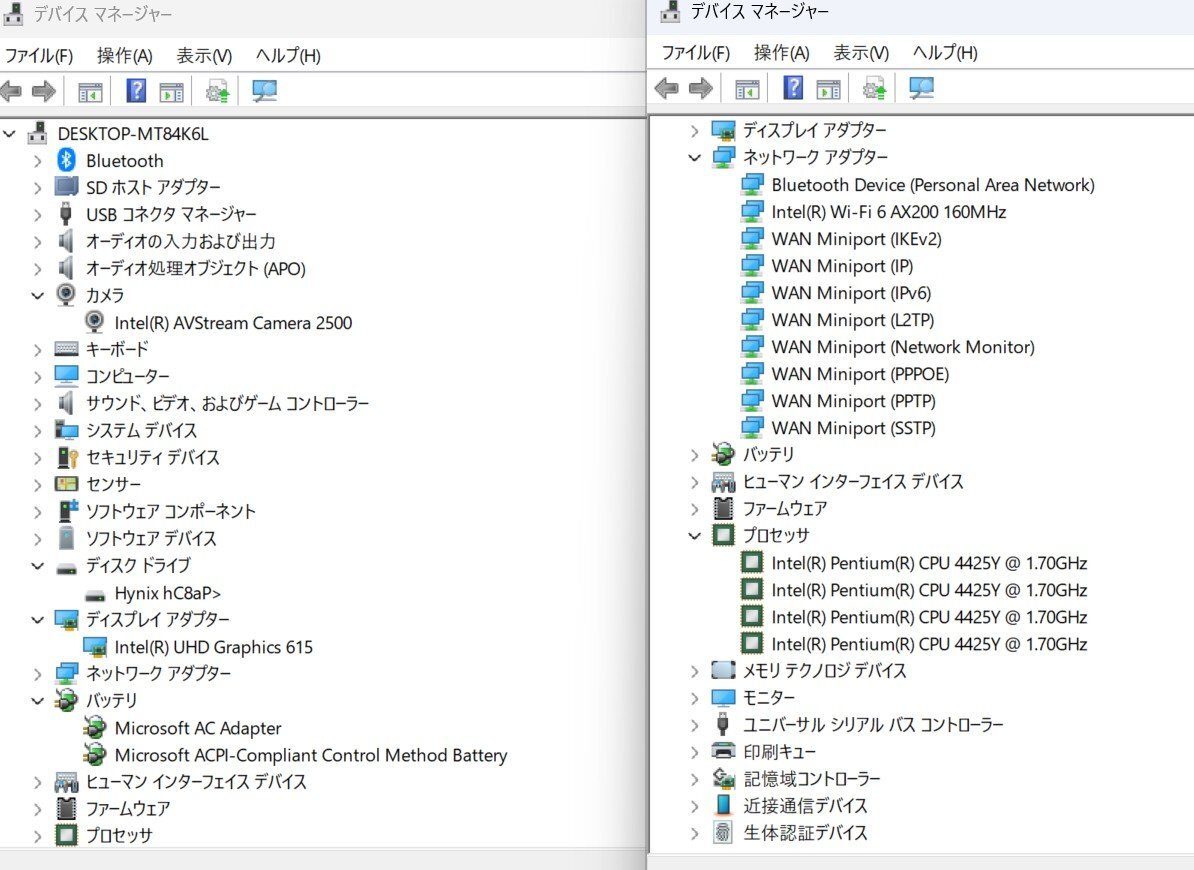The height and width of the screenshot is (870, 1194).
Task: Open ファイル(F) menu in the left window
Action: (39, 56)
